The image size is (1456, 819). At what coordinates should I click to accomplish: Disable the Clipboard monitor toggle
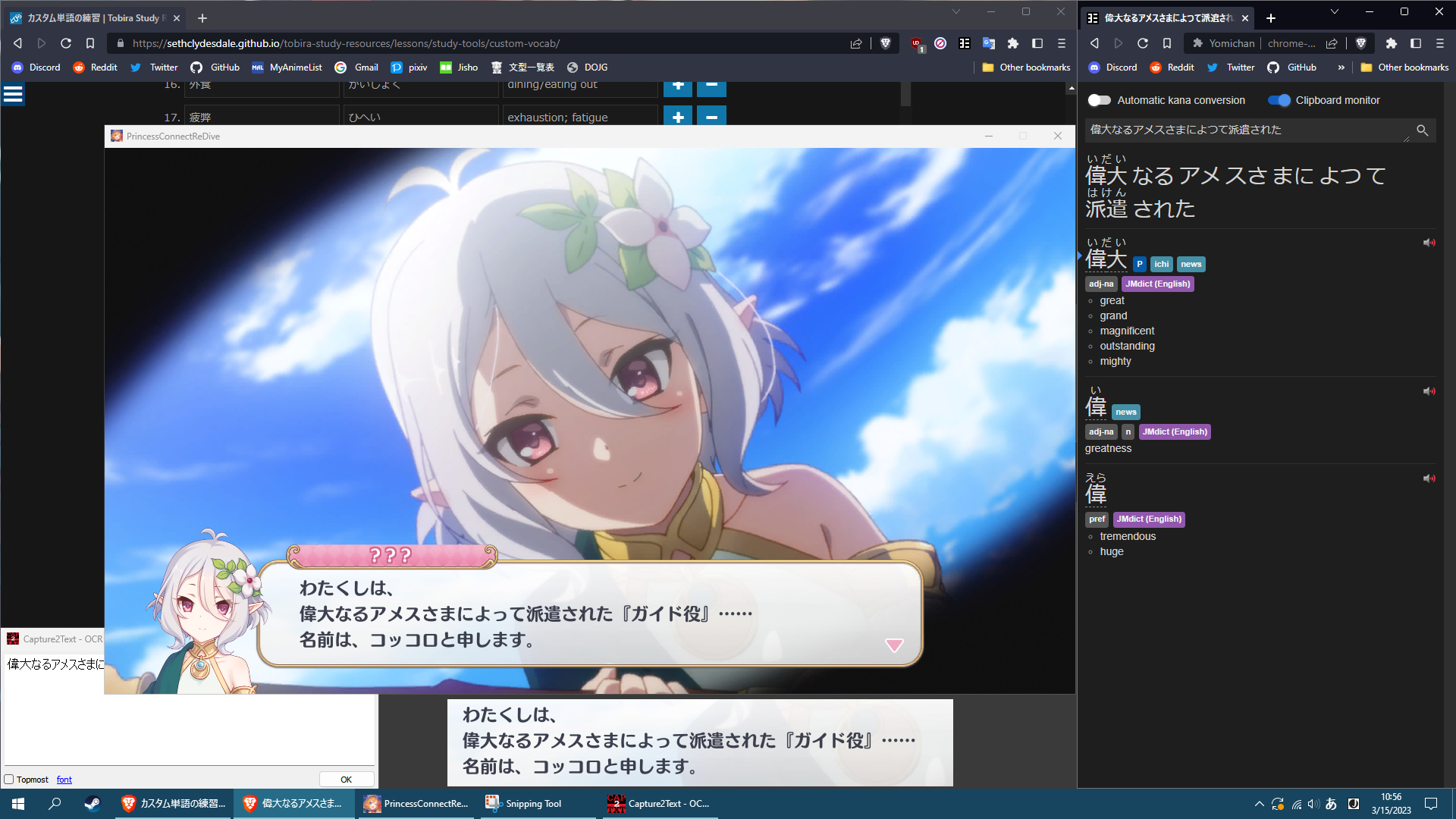pyautogui.click(x=1279, y=100)
